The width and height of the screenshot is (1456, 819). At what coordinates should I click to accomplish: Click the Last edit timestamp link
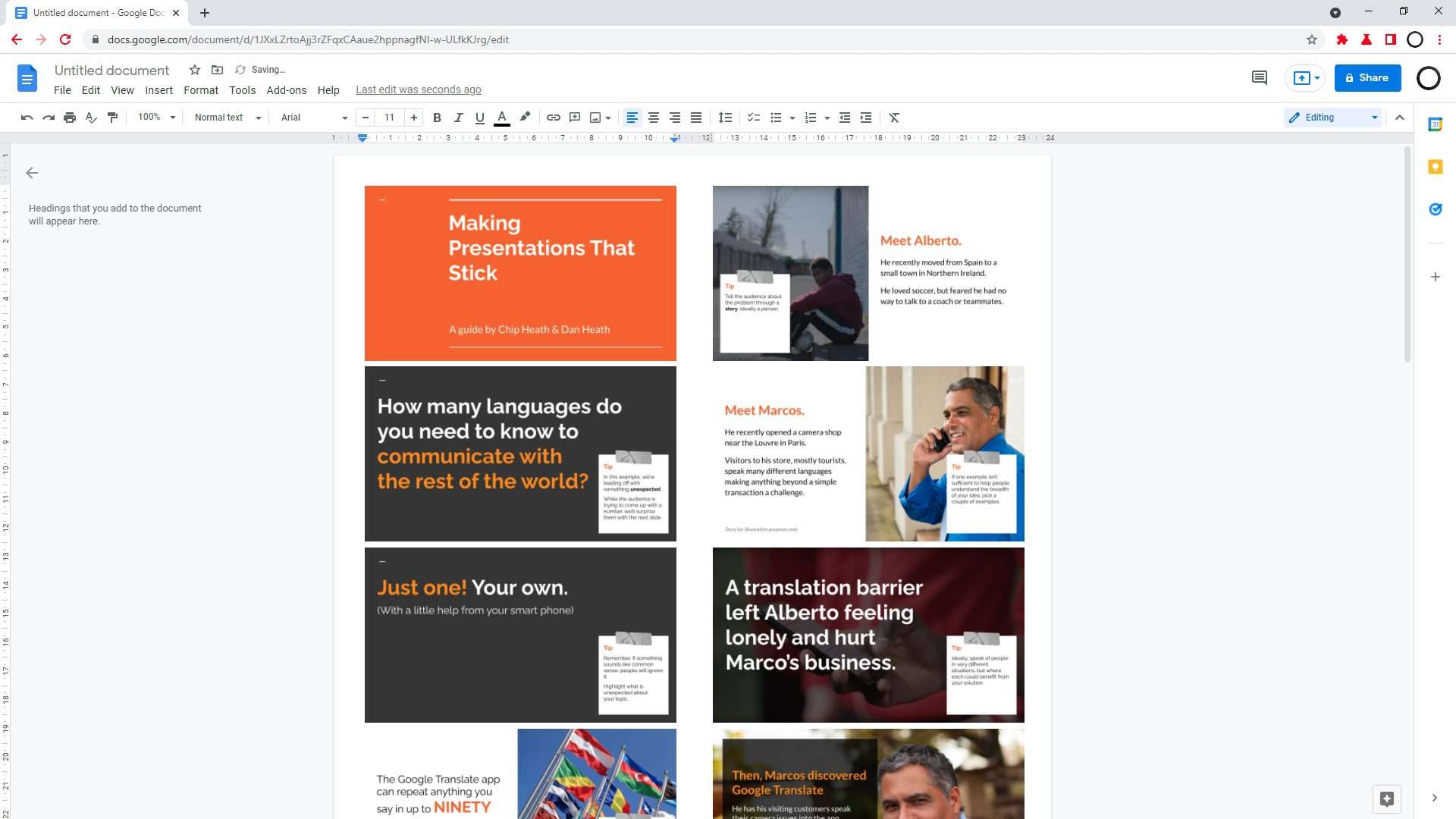(x=418, y=90)
